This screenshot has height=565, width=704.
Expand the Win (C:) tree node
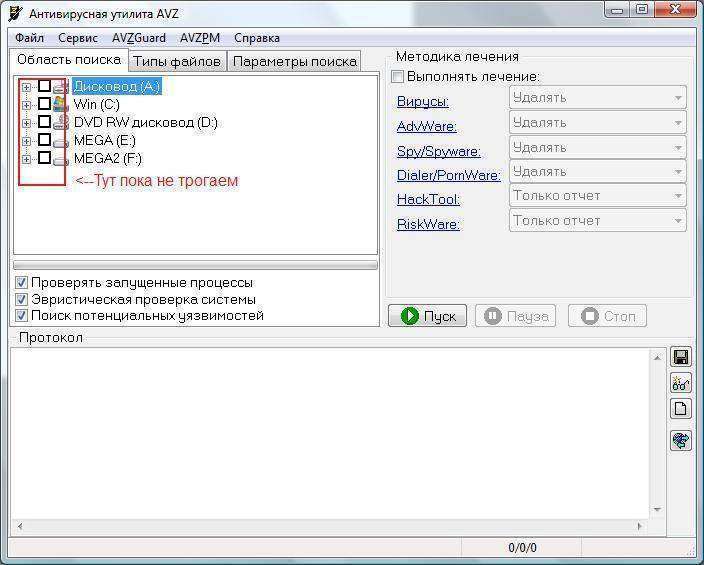[x=27, y=105]
